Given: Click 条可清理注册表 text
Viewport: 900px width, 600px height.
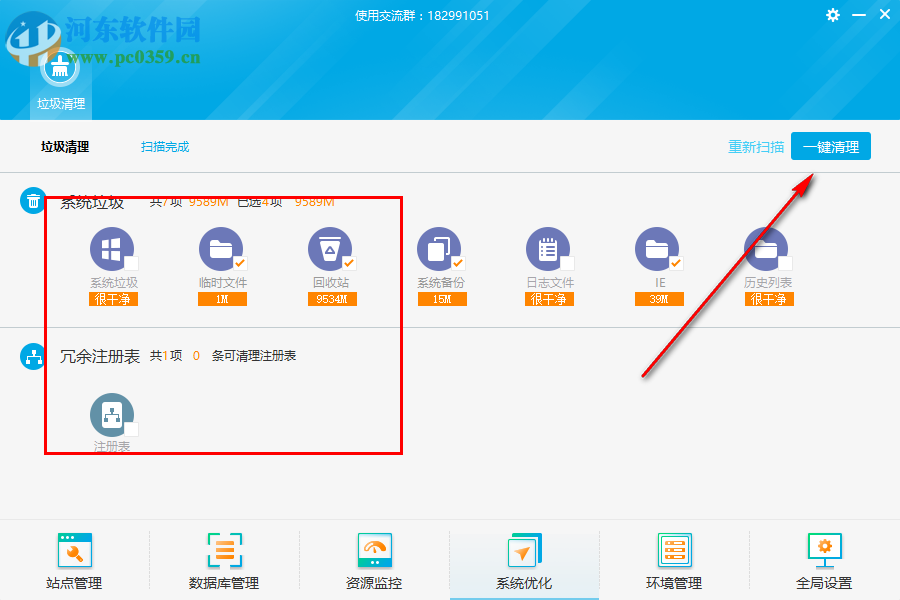Looking at the screenshot, I should pyautogui.click(x=254, y=356).
